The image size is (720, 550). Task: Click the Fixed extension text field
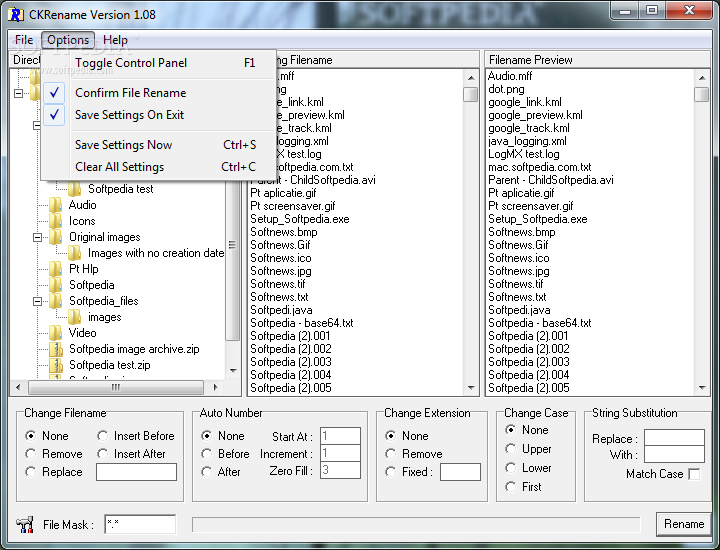click(x=460, y=472)
